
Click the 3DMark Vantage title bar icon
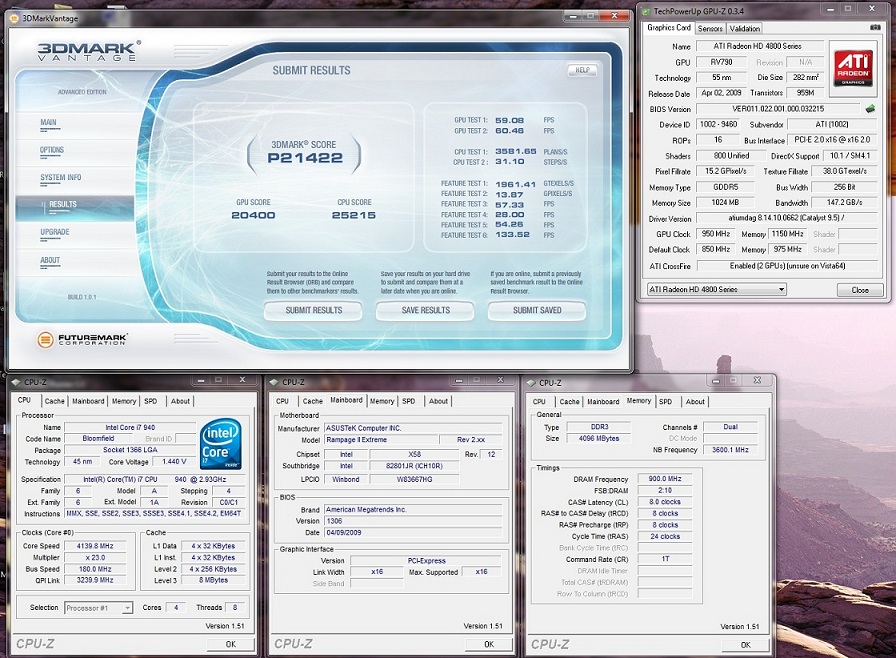click(15, 18)
